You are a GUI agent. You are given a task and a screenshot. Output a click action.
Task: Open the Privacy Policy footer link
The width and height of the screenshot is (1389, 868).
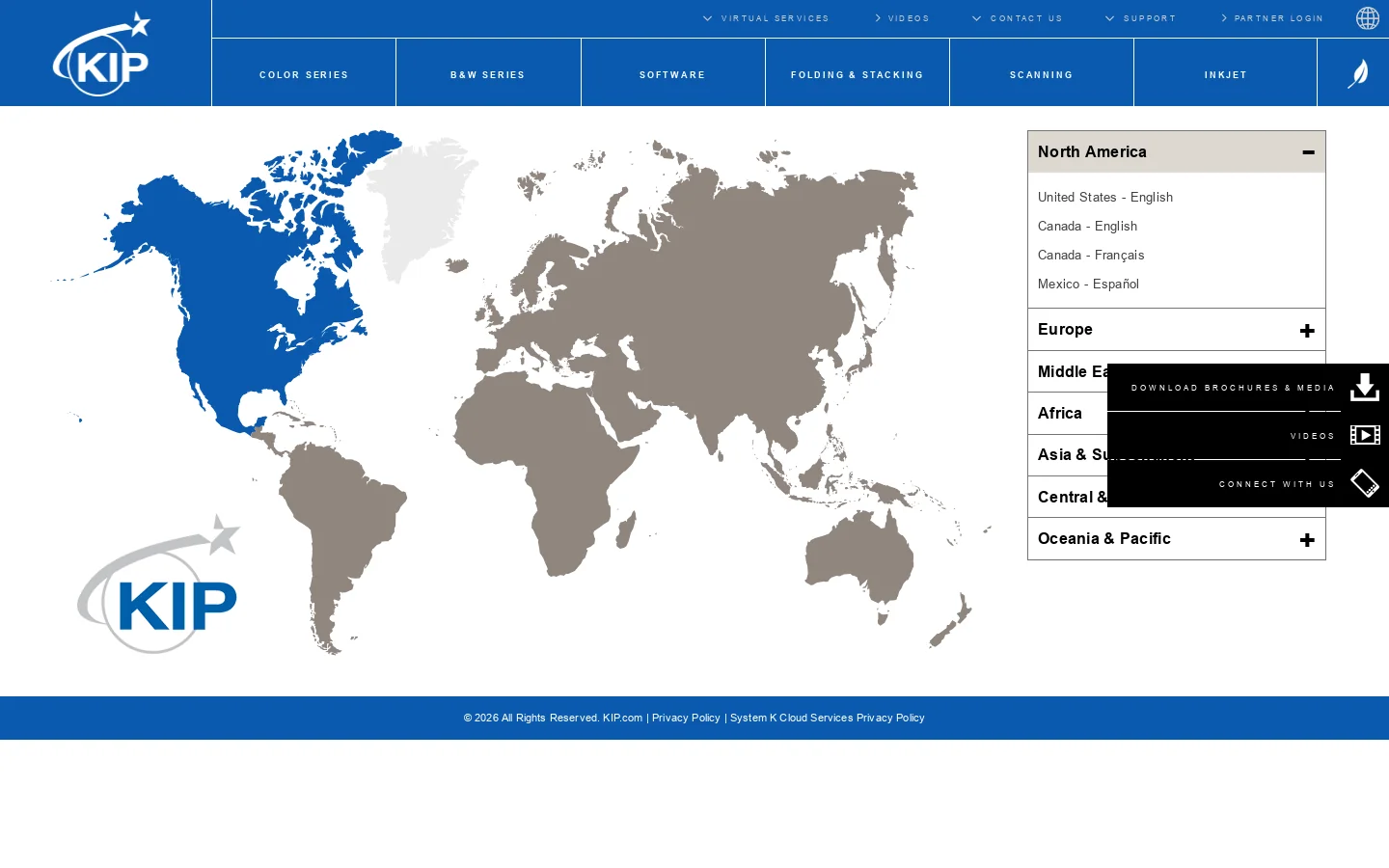pyautogui.click(x=686, y=718)
